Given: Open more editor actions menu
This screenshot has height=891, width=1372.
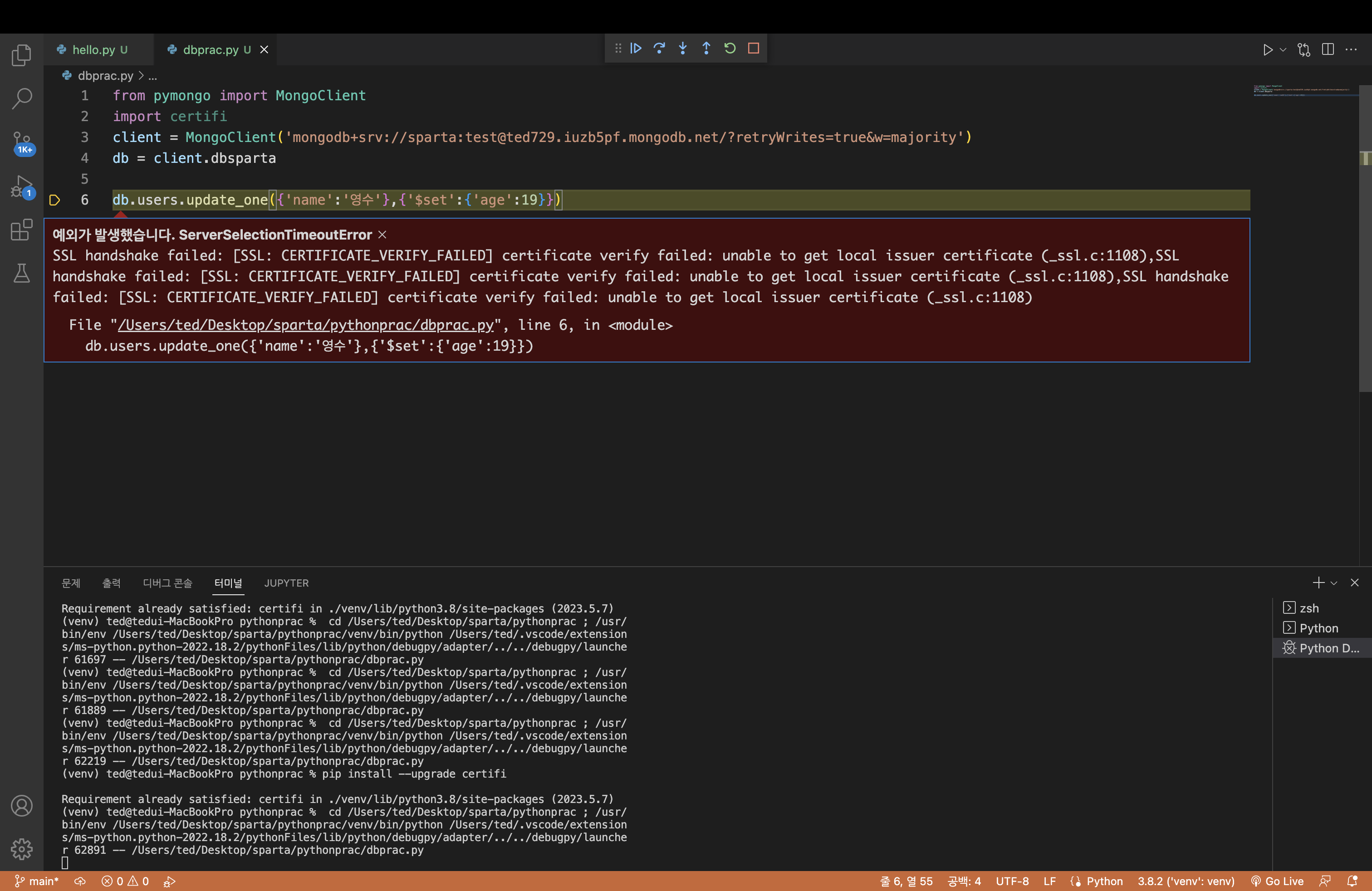Looking at the screenshot, I should click(x=1351, y=49).
